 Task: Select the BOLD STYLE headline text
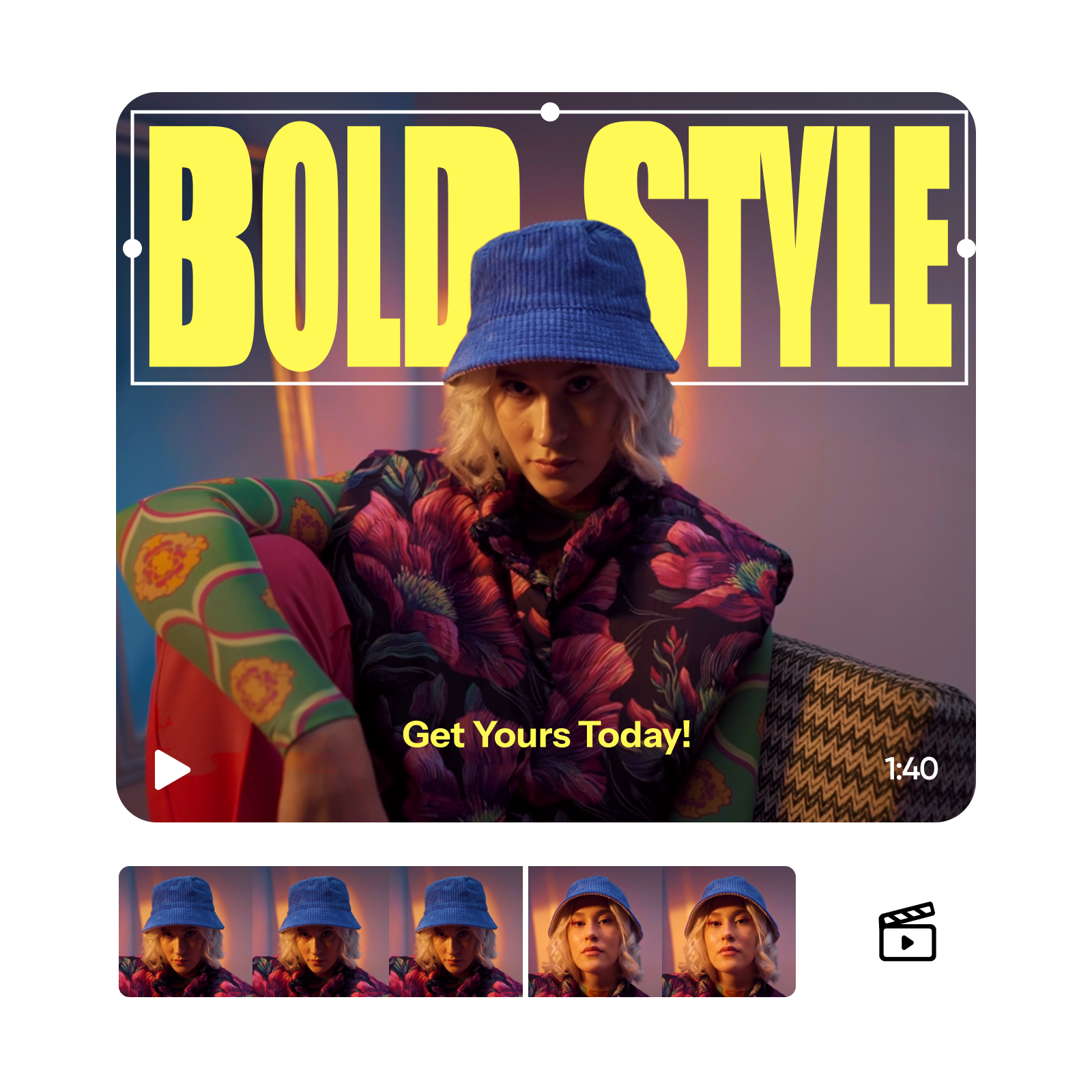(550, 246)
